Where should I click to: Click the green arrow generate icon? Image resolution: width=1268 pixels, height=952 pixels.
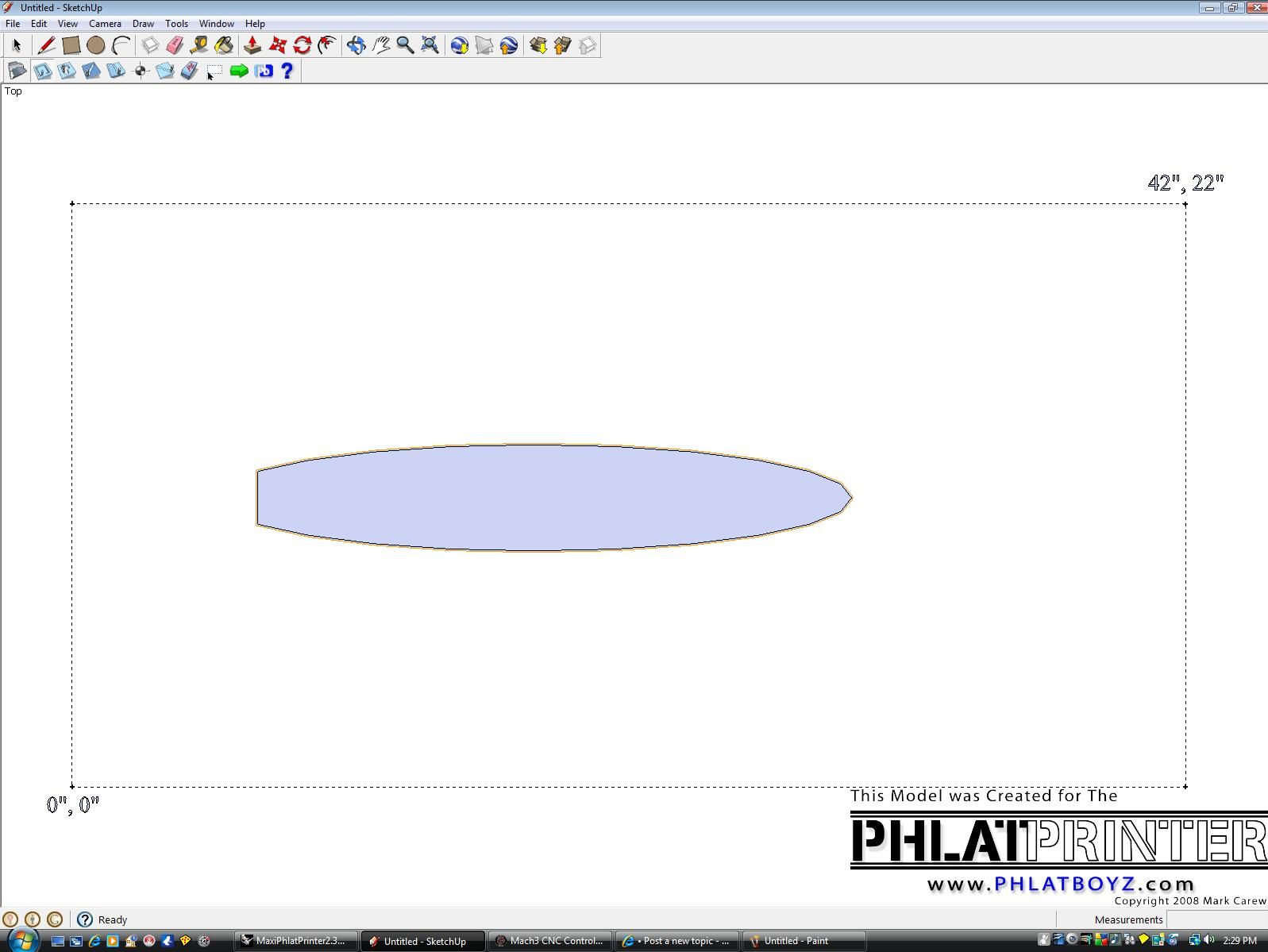[x=239, y=71]
